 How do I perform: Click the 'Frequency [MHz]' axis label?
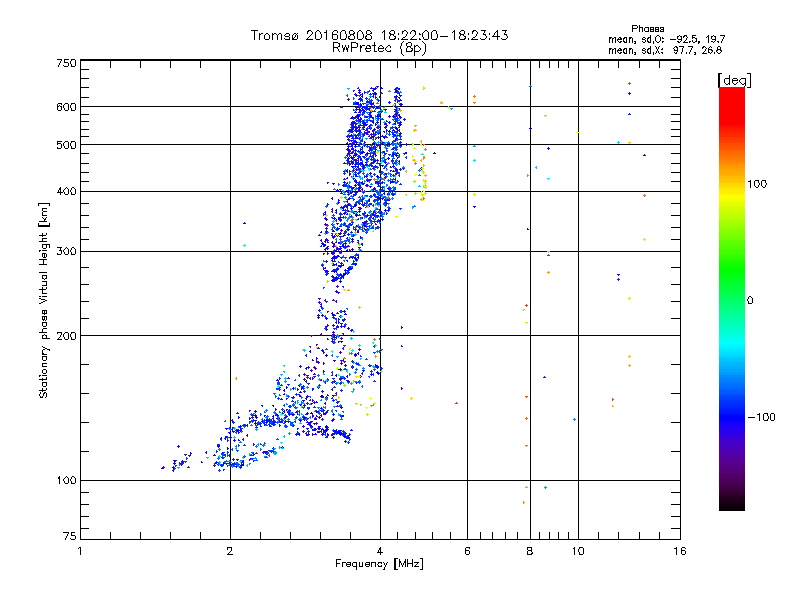coord(379,564)
